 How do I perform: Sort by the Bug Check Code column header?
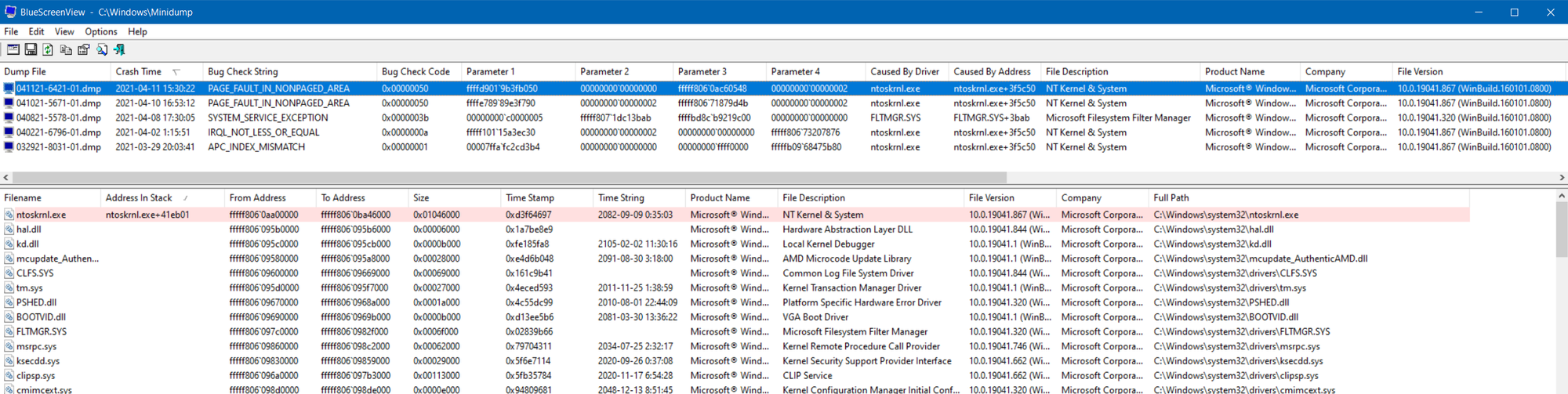click(x=419, y=71)
